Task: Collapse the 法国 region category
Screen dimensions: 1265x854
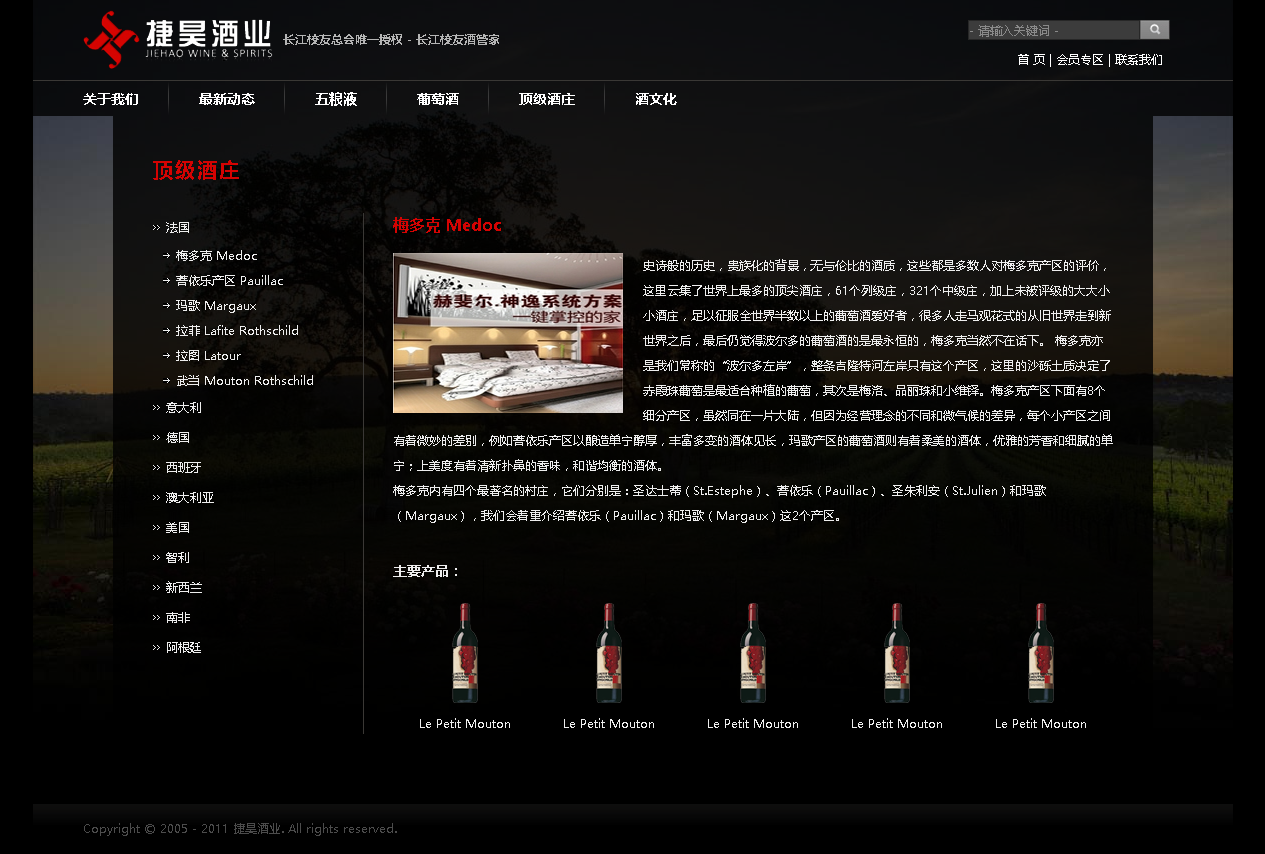Action: pyautogui.click(x=177, y=228)
